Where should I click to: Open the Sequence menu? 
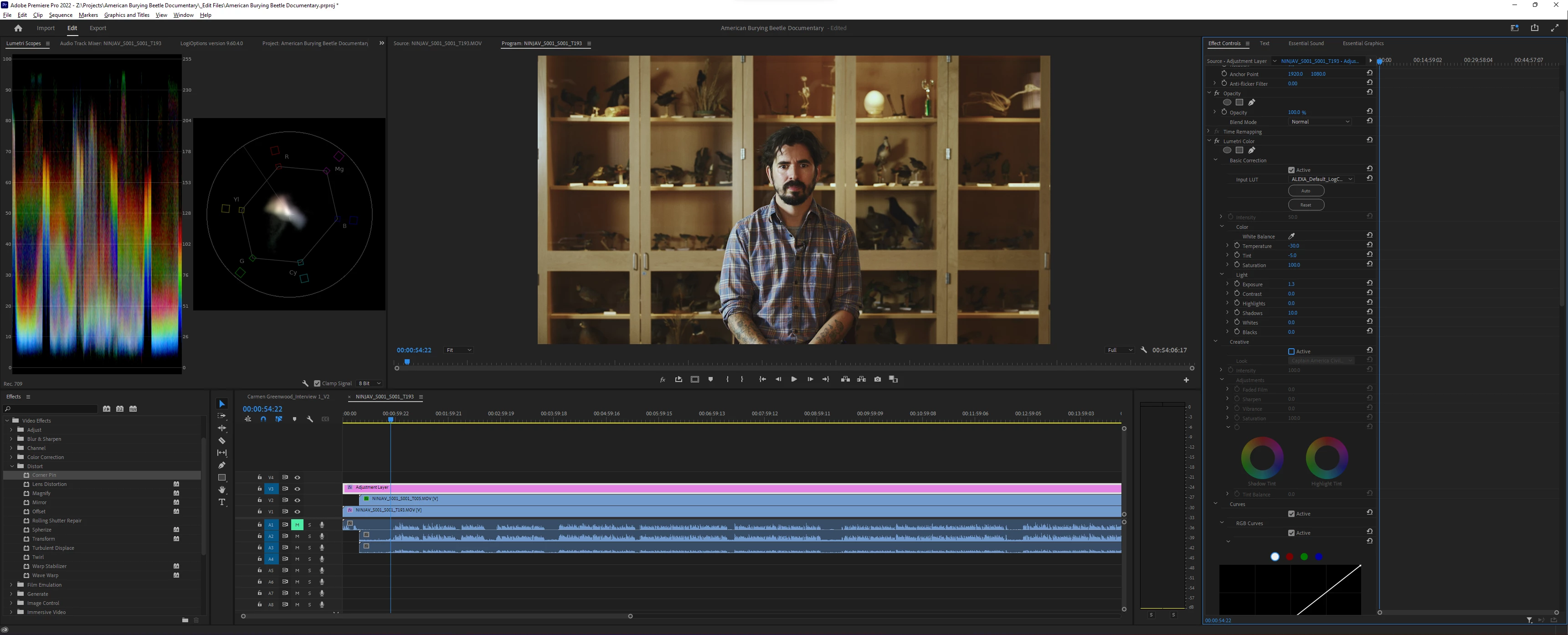point(60,15)
